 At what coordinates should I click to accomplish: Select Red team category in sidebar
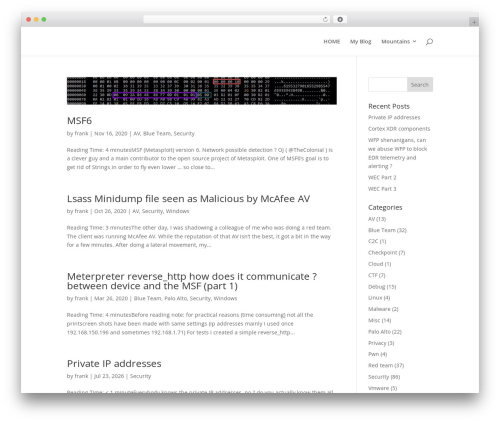pos(381,365)
